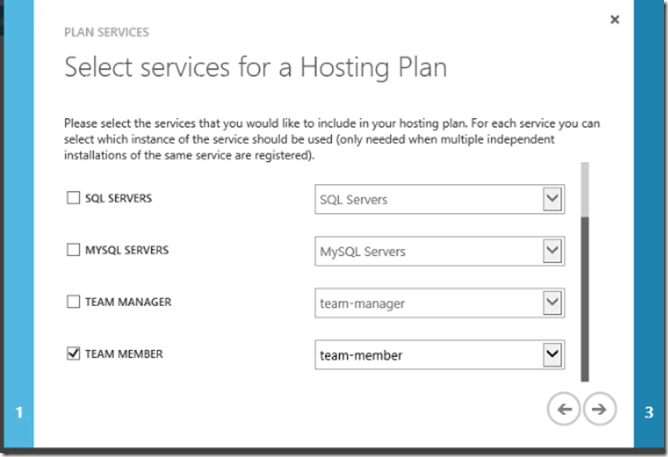Expand the MySQL Servers instance dropdown
668x457 pixels.
click(552, 251)
